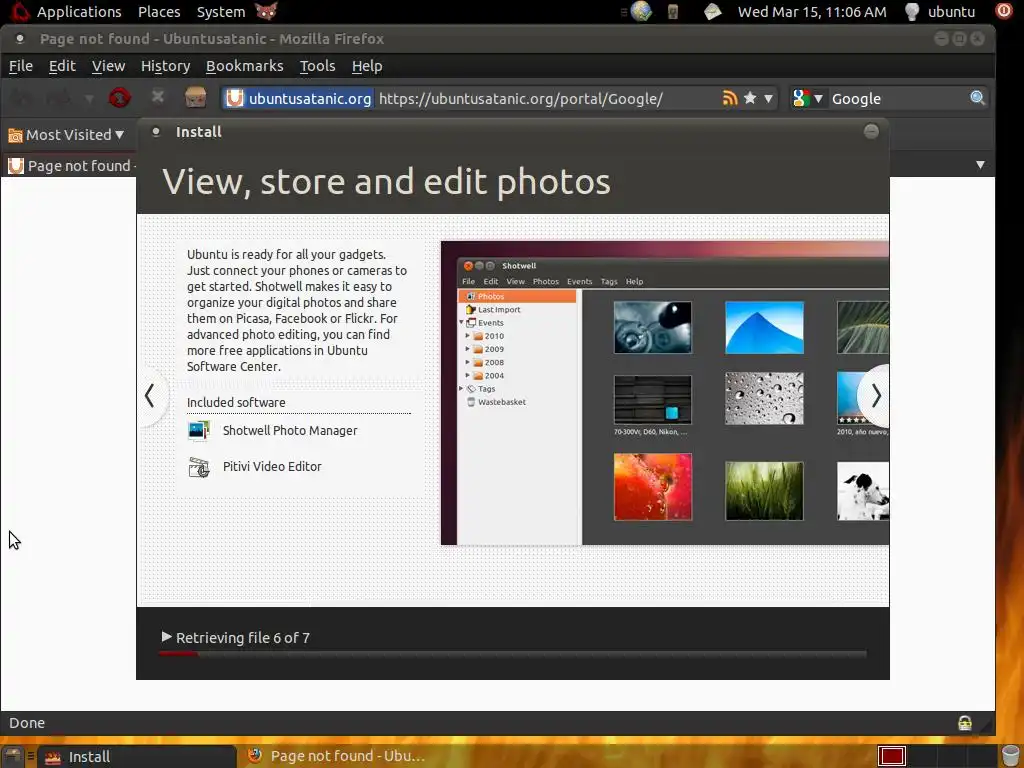Open the Trash icon in bottom panel
Image resolution: width=1024 pixels, height=768 pixels.
[1010, 756]
